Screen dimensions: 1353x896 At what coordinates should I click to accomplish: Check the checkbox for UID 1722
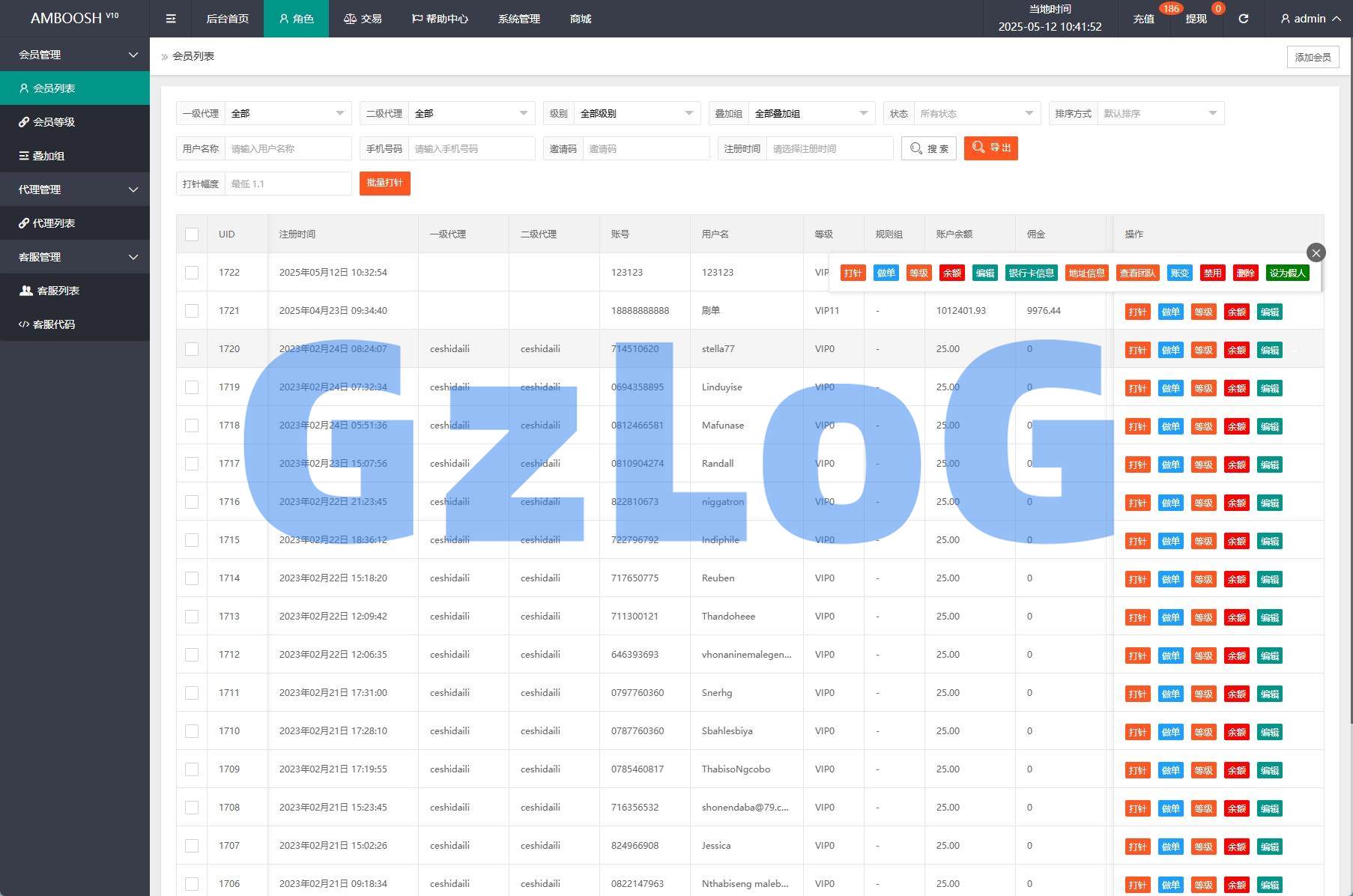pos(192,273)
